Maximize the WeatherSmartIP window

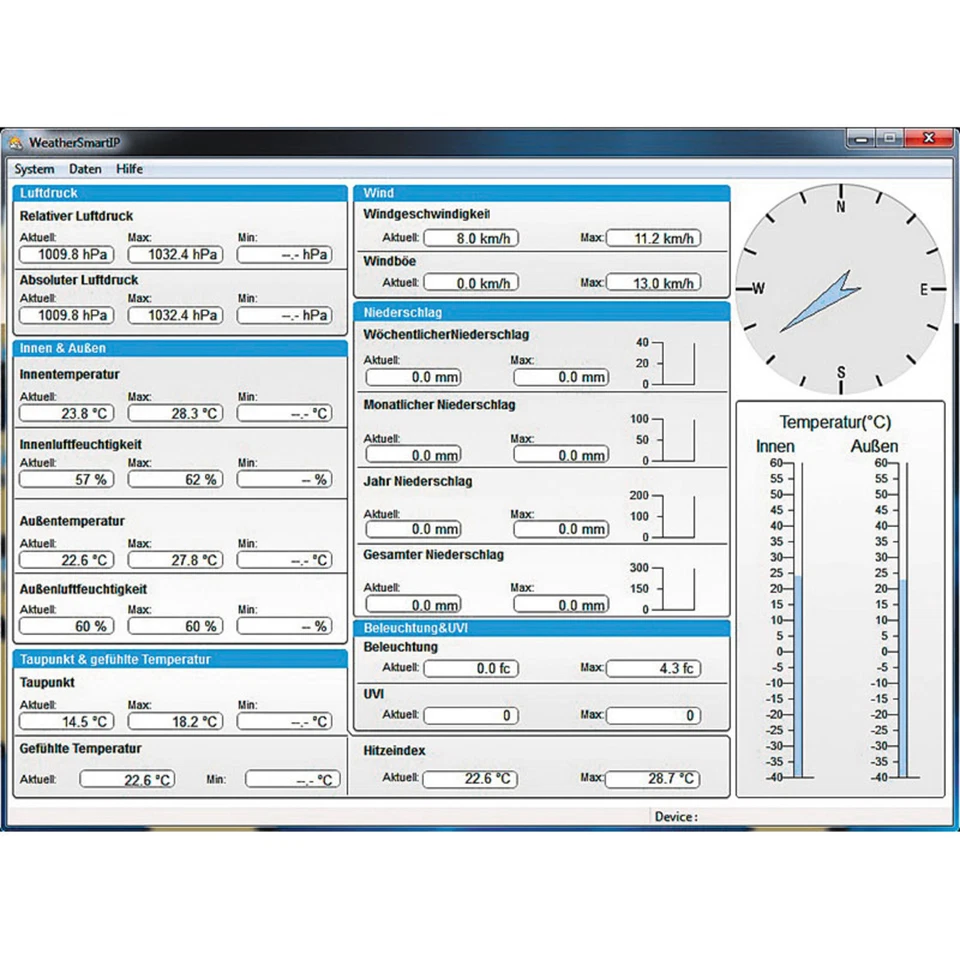coord(888,139)
